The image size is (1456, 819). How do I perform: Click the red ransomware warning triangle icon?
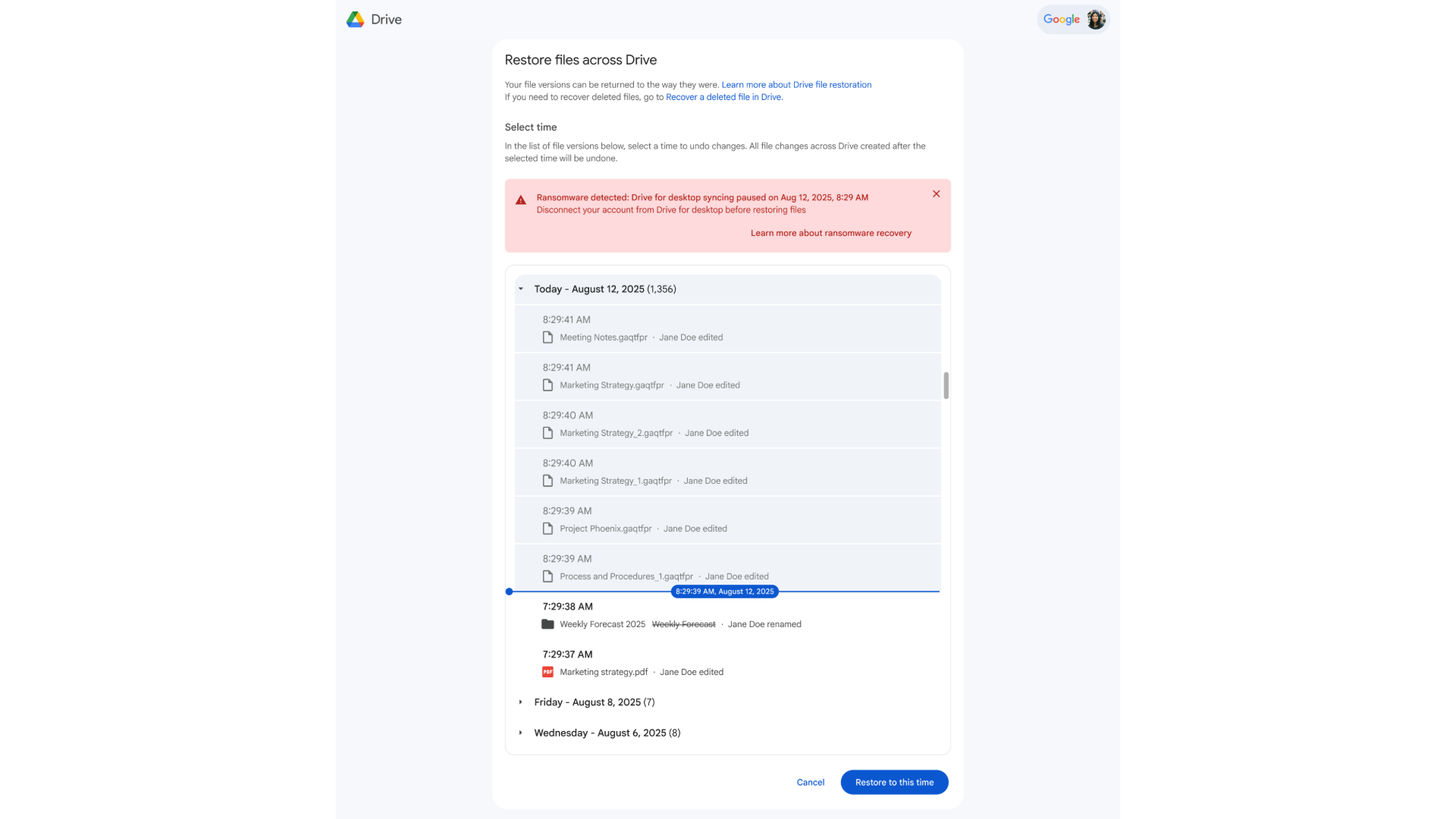[521, 200]
